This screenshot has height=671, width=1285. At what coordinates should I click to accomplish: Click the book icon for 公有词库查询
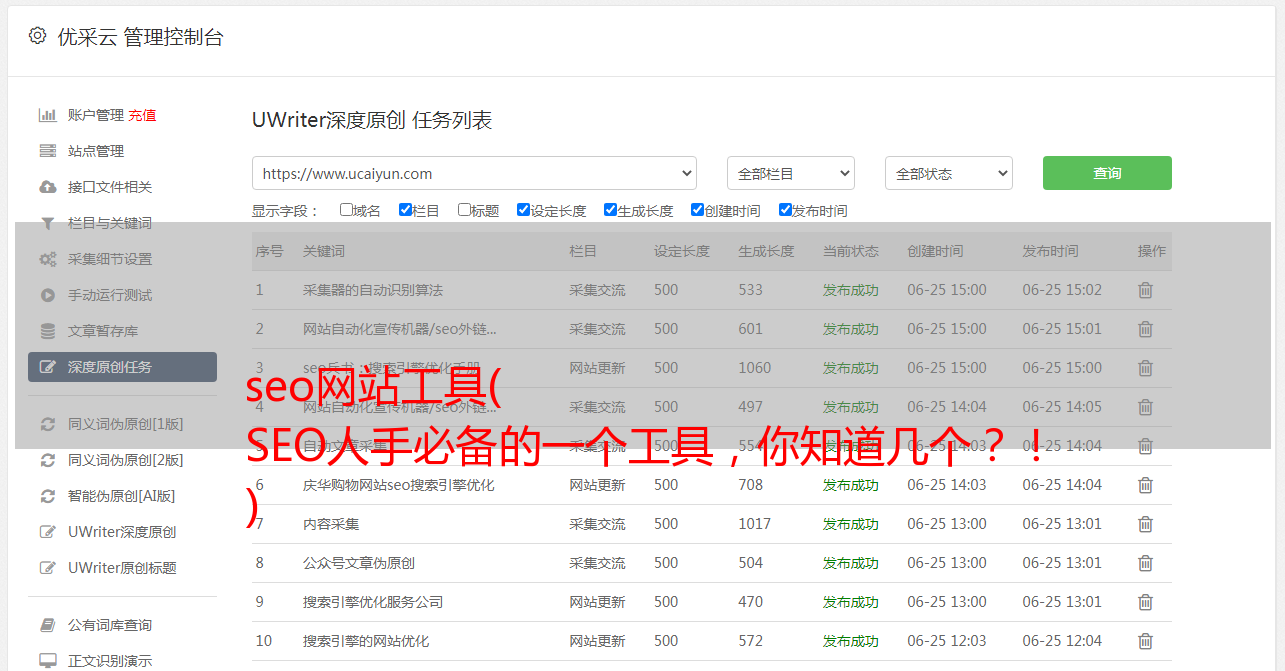47,625
